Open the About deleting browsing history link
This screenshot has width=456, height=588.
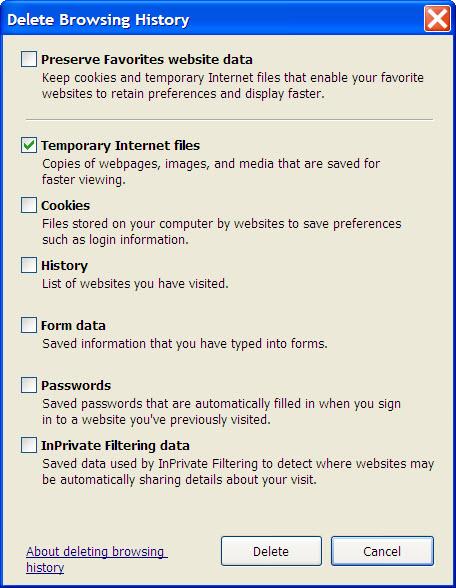tap(96, 559)
